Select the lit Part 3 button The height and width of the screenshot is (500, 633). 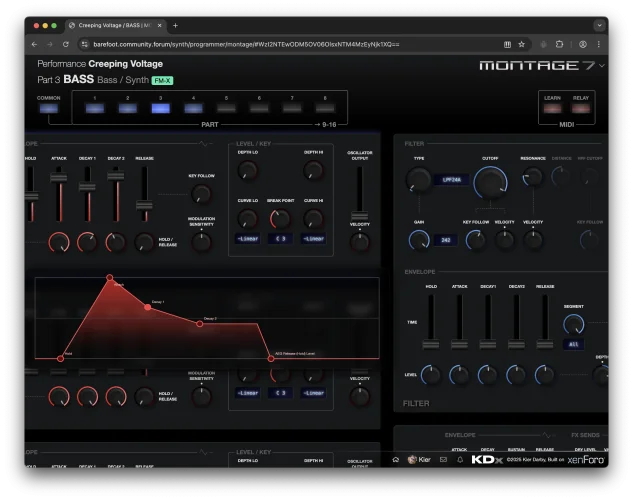pyautogui.click(x=160, y=108)
